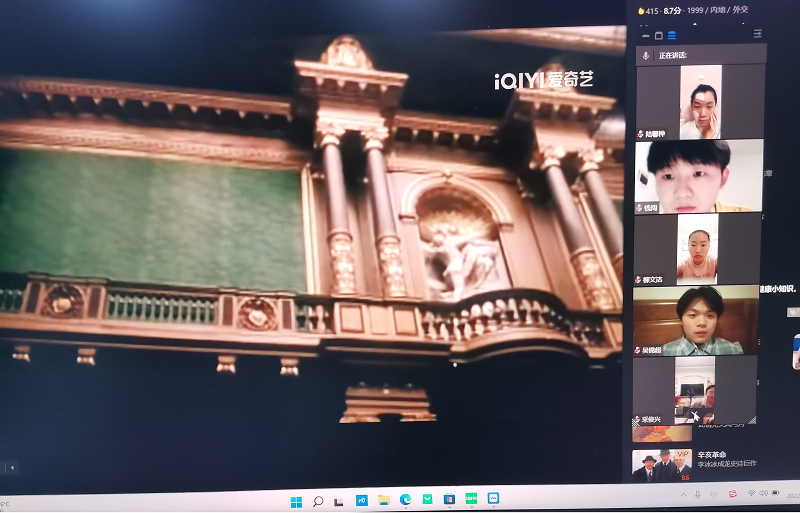The height and width of the screenshot is (513, 800).
Task: Open the Wi-Fi network tray icon
Action: 752,493
